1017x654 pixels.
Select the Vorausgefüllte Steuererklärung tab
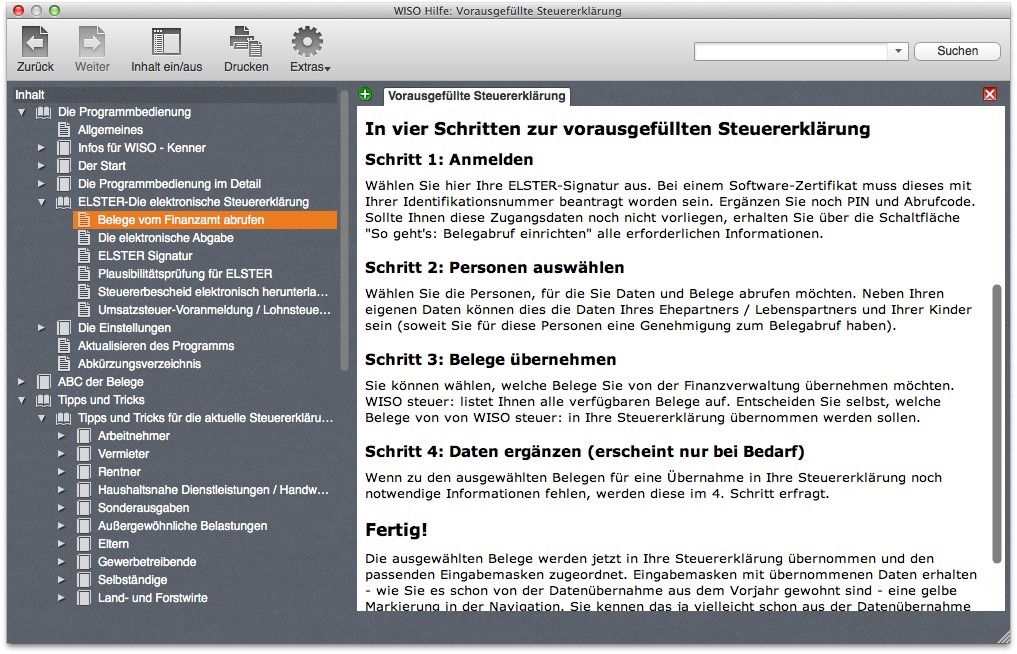(x=477, y=96)
